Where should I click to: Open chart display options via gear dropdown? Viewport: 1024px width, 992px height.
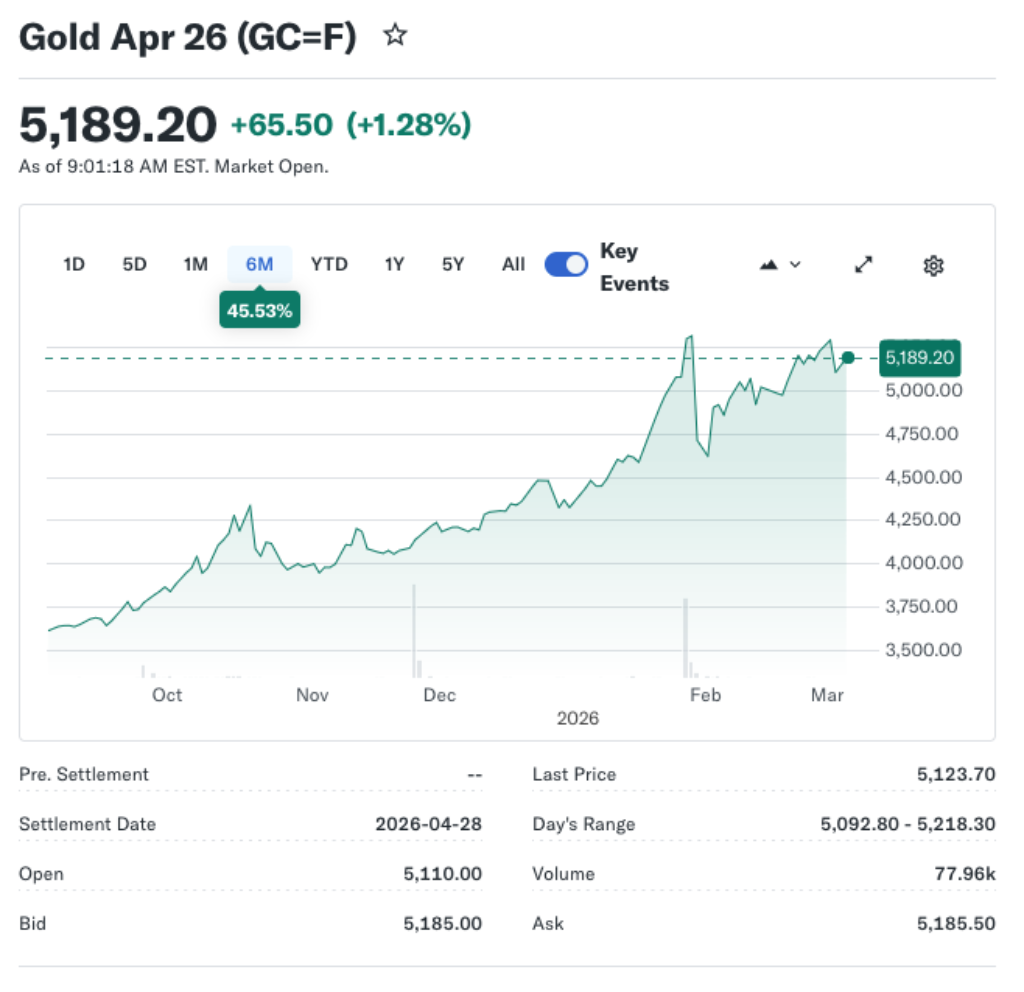pyautogui.click(x=933, y=265)
